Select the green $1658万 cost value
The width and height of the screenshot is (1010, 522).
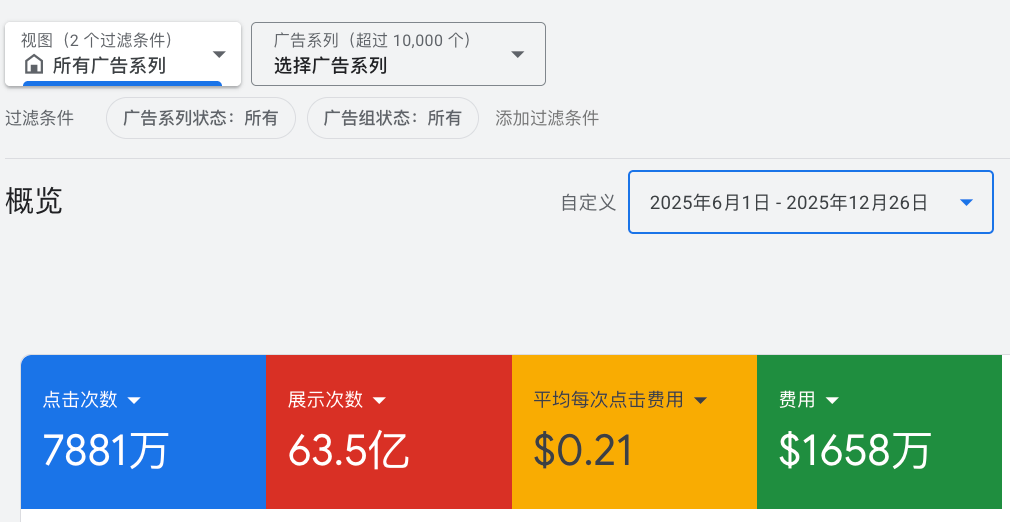click(855, 450)
